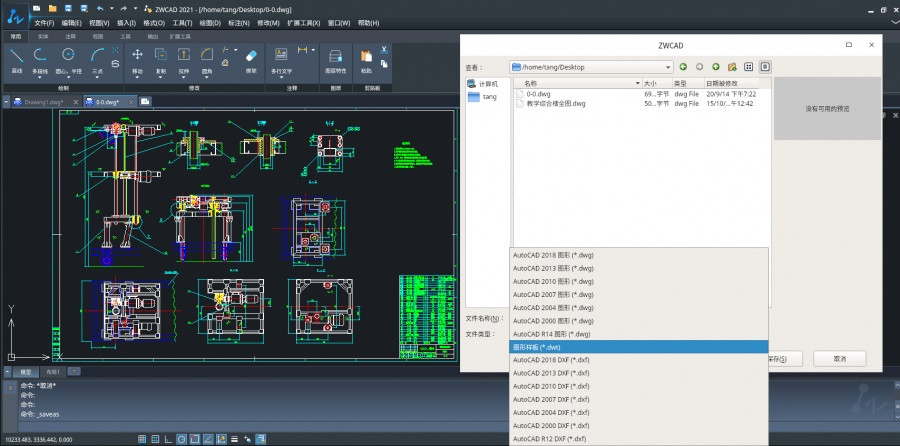Click the Erase tool icon
Screen dimensions: 900x446
[251, 57]
